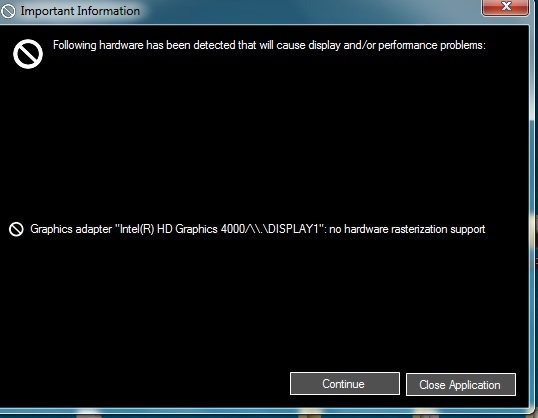This screenshot has height=418, width=538.
Task: Click the large prohibition warning icon
Action: 28,54
